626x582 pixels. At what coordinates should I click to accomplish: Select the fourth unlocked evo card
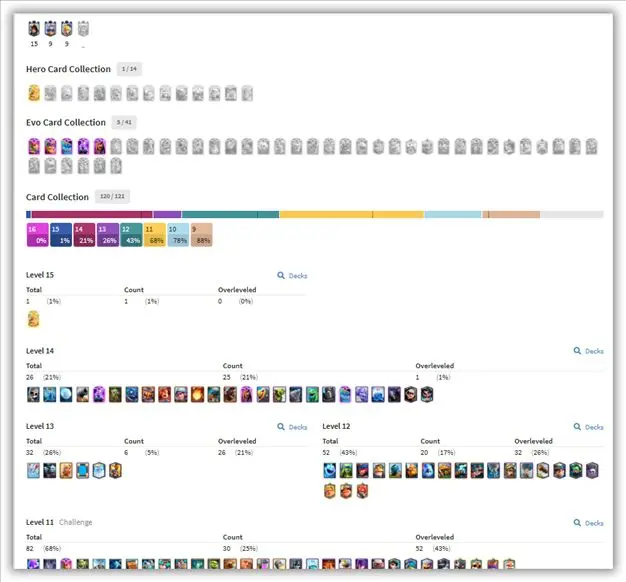point(83,146)
